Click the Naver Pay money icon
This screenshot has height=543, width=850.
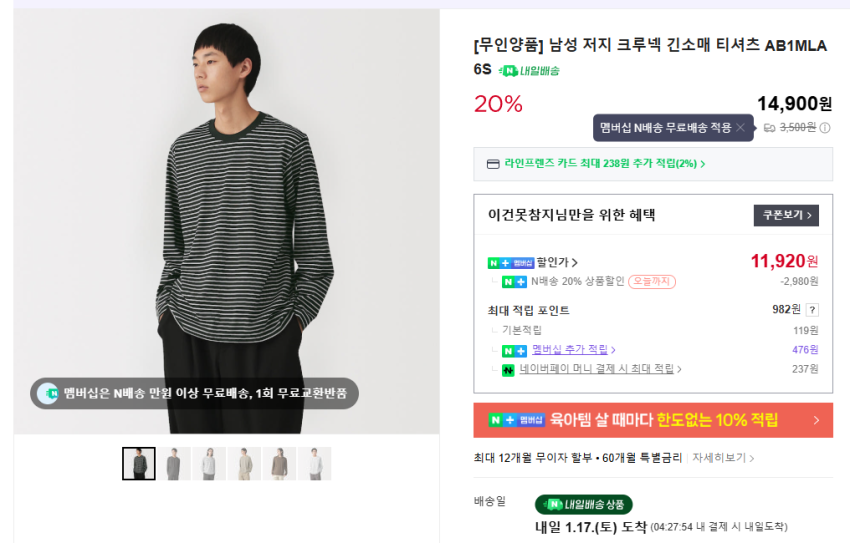[508, 370]
